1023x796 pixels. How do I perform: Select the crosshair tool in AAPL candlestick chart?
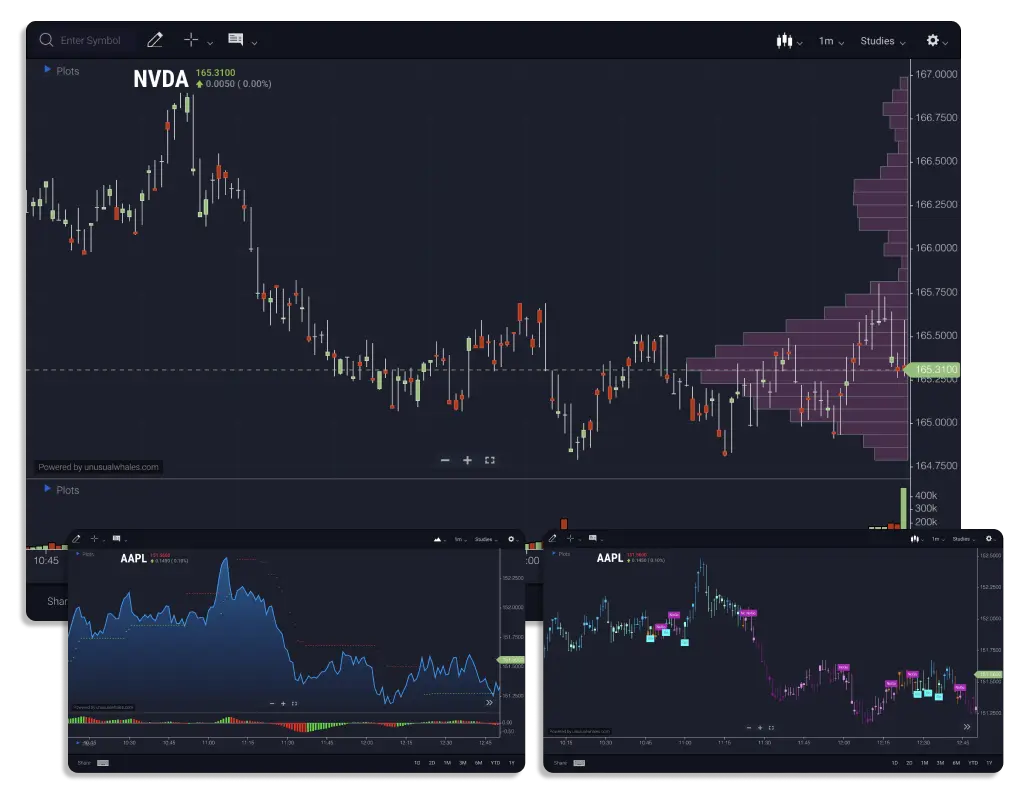[x=570, y=538]
